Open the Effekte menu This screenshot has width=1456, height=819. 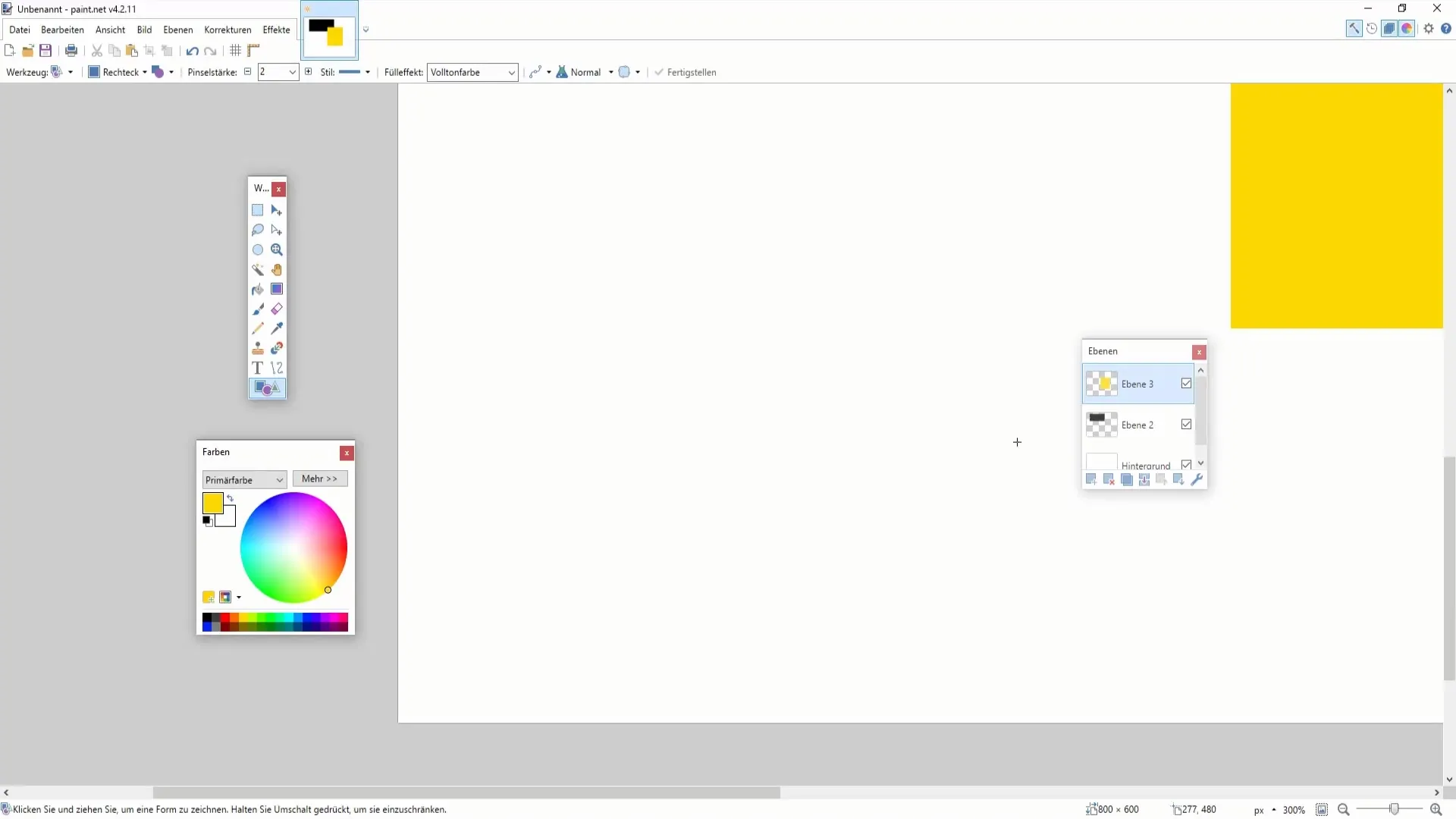pyautogui.click(x=276, y=30)
